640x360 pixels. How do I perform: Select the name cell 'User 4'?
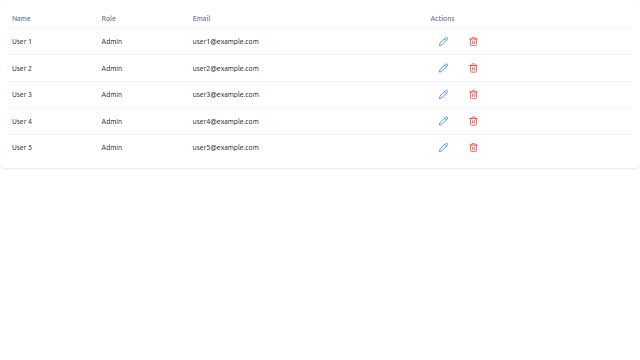point(22,121)
